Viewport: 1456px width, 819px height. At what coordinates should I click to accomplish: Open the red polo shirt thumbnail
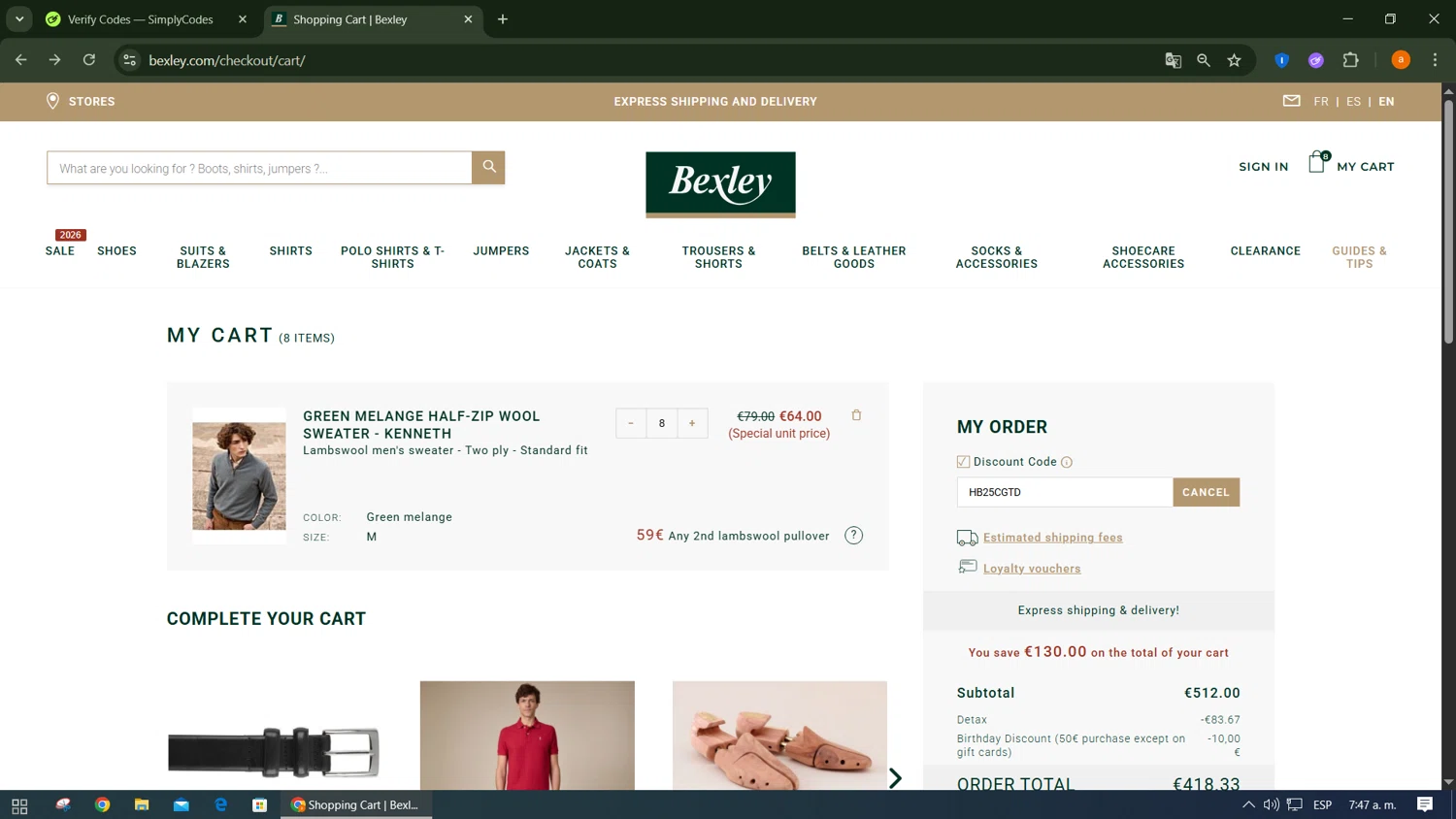(x=527, y=736)
